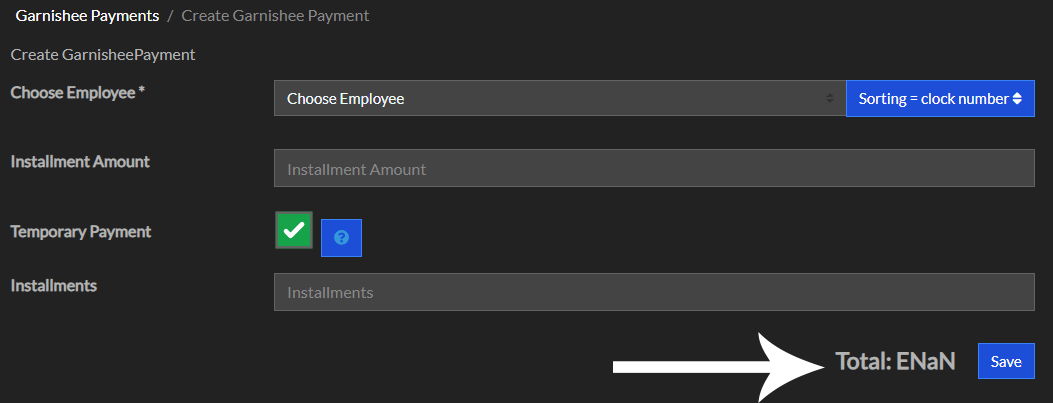
Task: Focus the Installments input field
Action: click(654, 292)
